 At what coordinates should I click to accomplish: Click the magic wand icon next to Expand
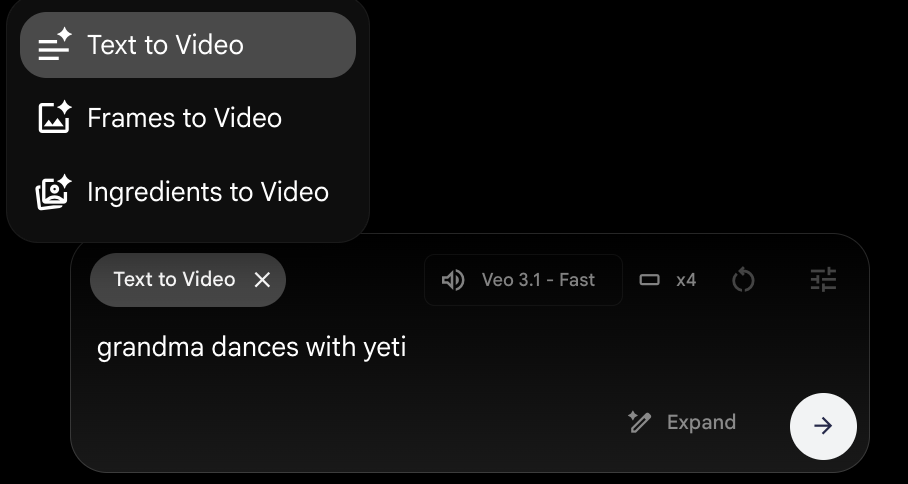[640, 422]
